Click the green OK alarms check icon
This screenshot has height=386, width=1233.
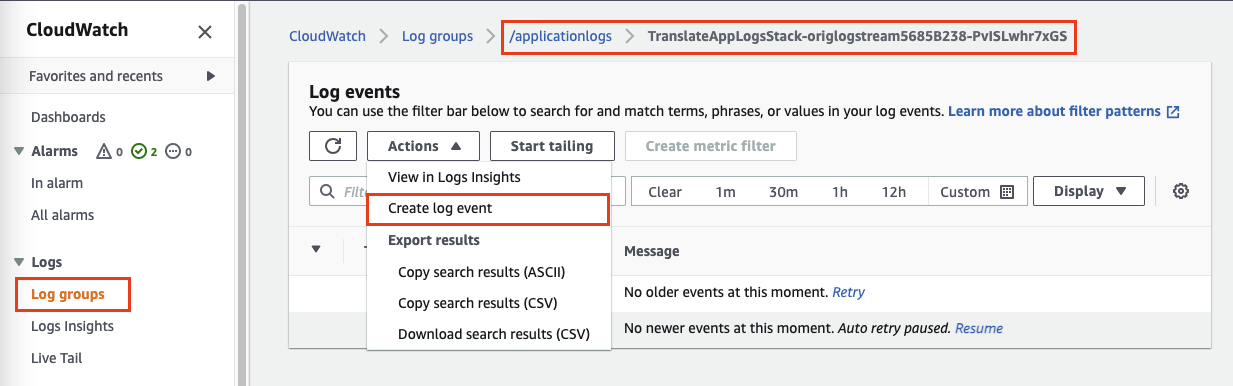(139, 152)
